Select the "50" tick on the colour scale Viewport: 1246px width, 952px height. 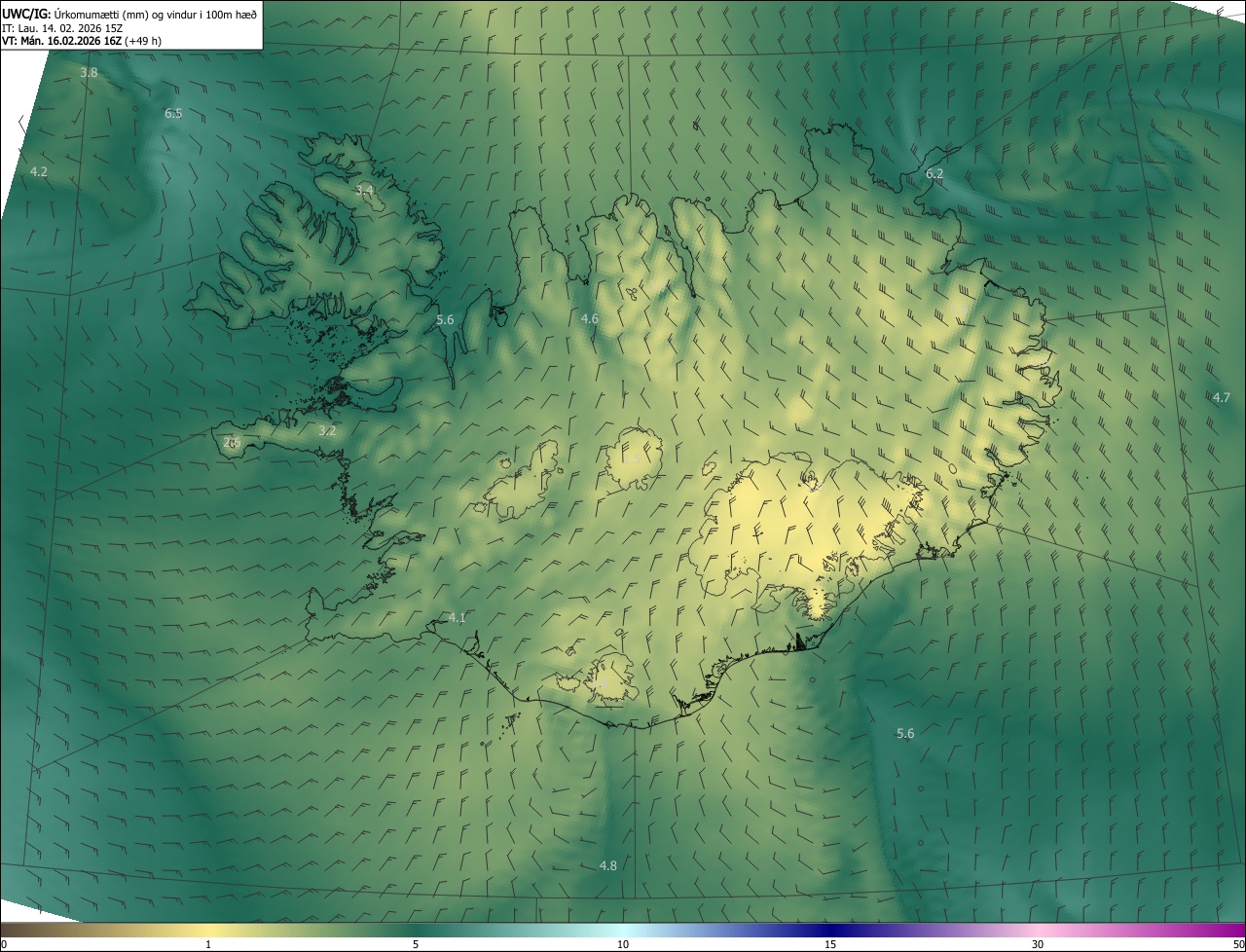coord(1238,945)
